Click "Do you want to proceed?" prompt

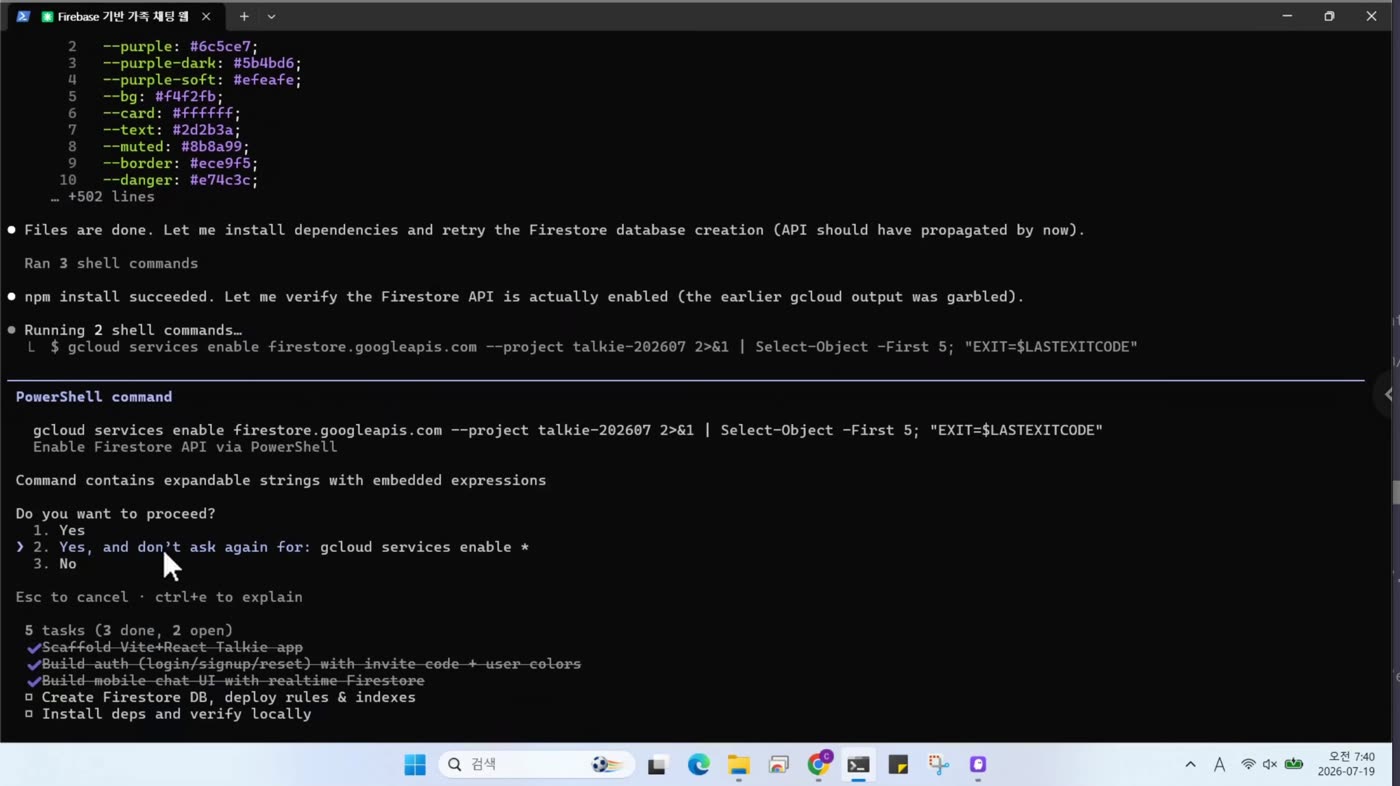click(115, 514)
